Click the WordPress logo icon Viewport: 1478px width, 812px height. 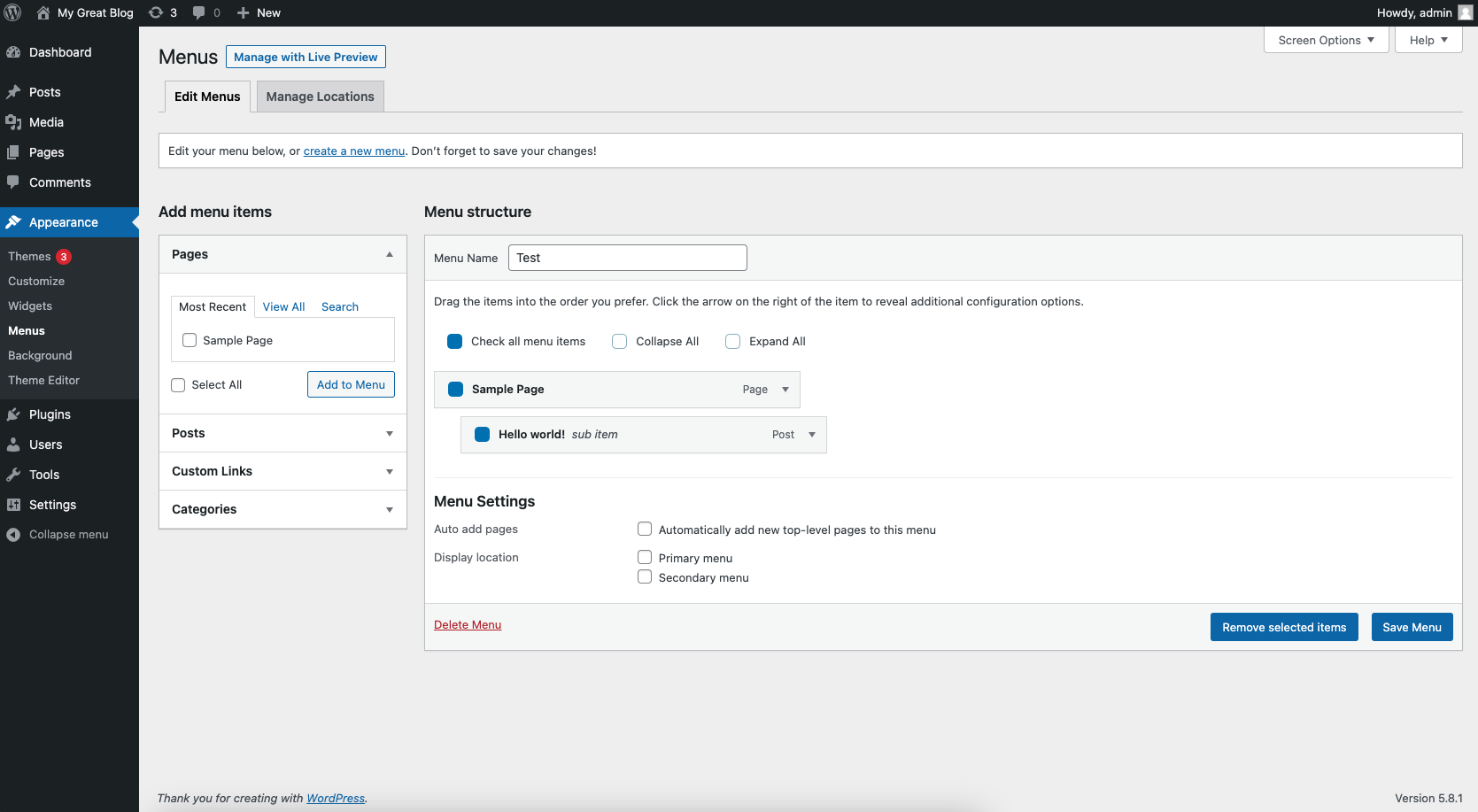click(13, 12)
